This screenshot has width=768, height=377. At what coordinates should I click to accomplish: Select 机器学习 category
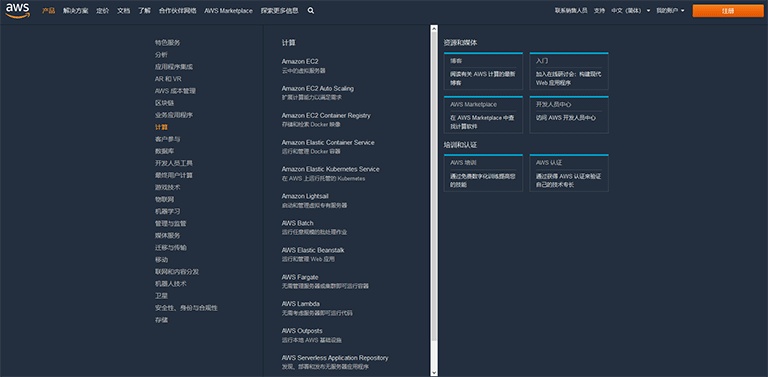pos(168,212)
